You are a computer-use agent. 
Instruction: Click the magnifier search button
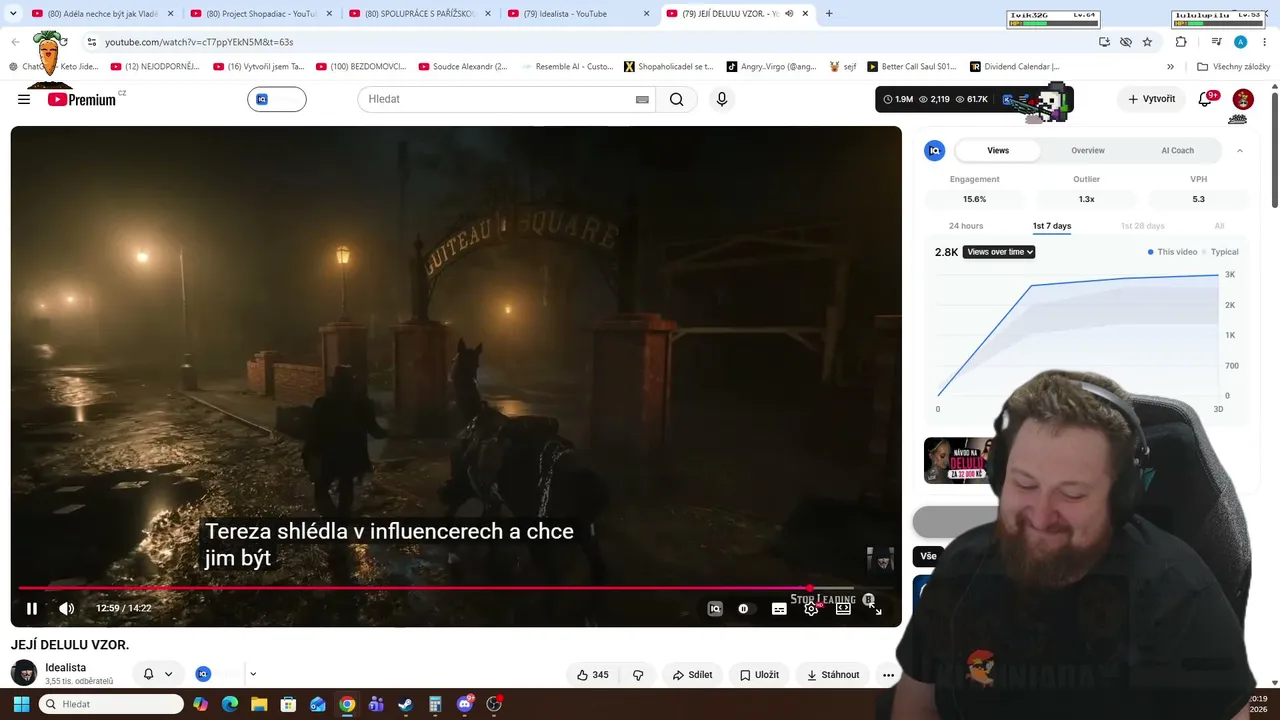click(677, 99)
